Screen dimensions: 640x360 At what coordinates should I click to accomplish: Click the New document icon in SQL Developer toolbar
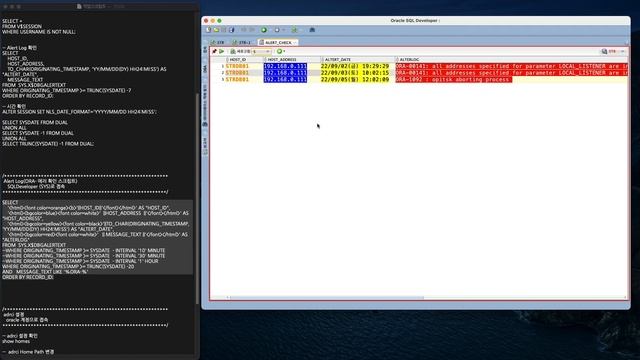(208, 30)
